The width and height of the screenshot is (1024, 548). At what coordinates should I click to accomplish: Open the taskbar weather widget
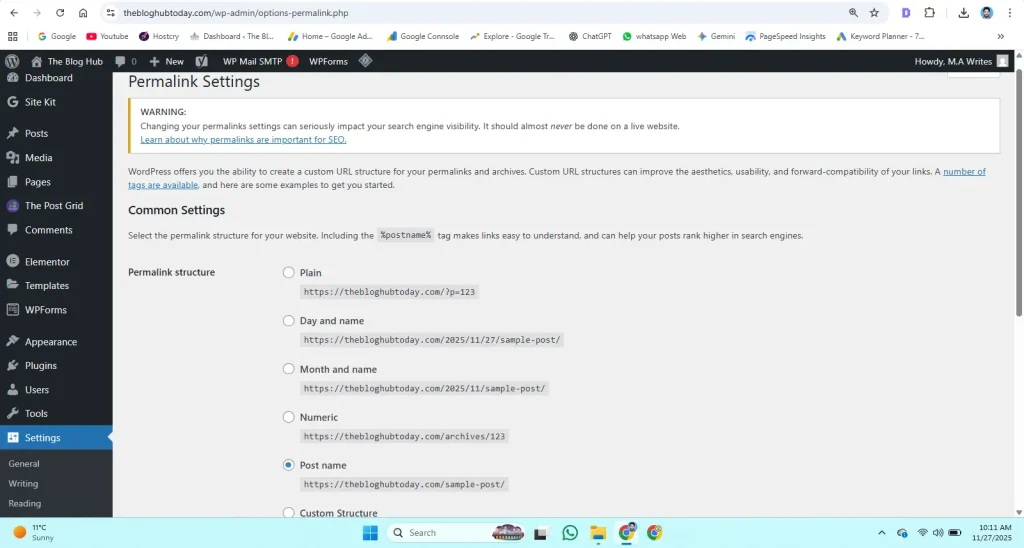pos(34,533)
